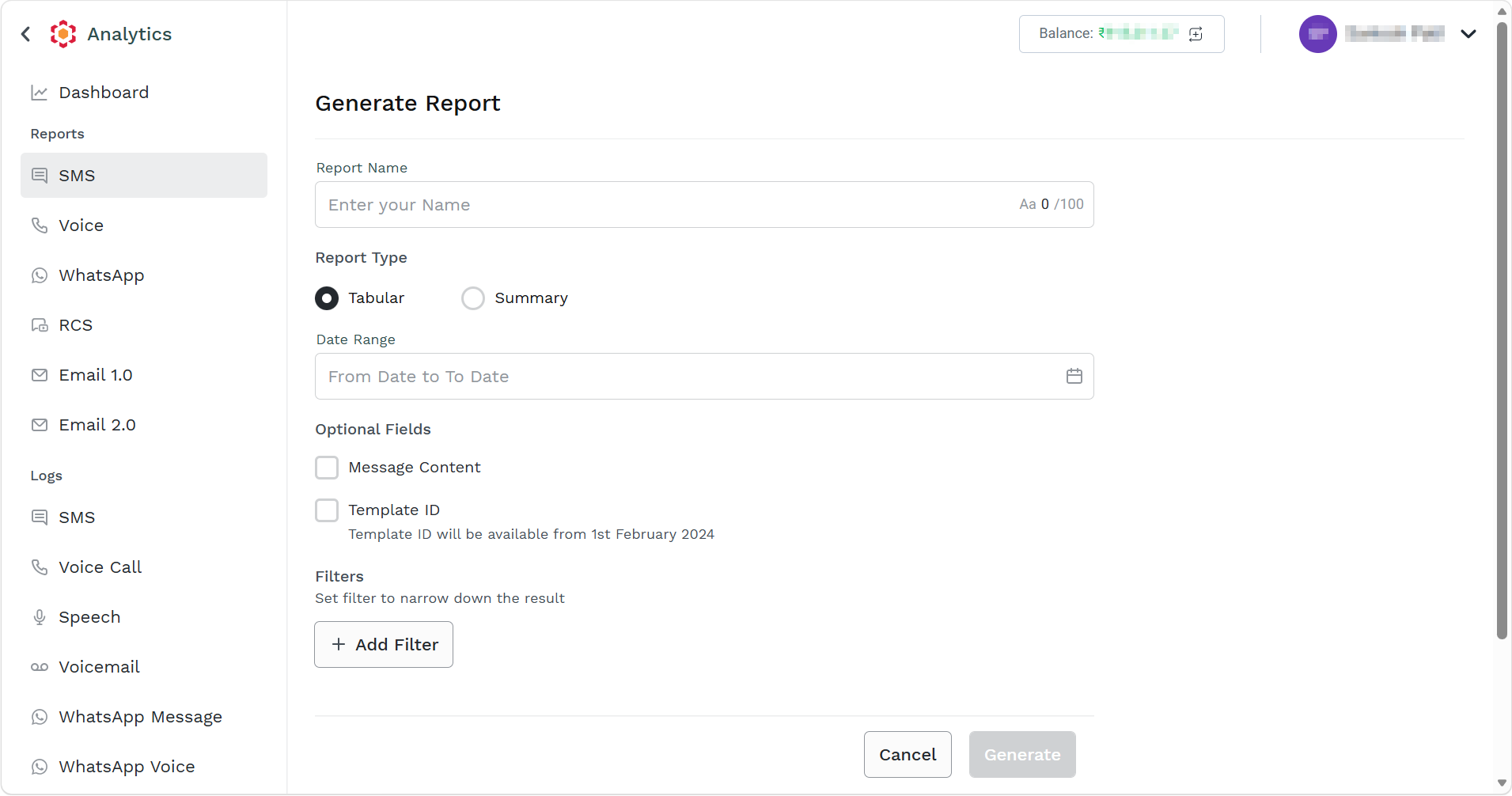Viewport: 1512px width, 796px height.
Task: Check the Template ID option
Action: tap(327, 510)
